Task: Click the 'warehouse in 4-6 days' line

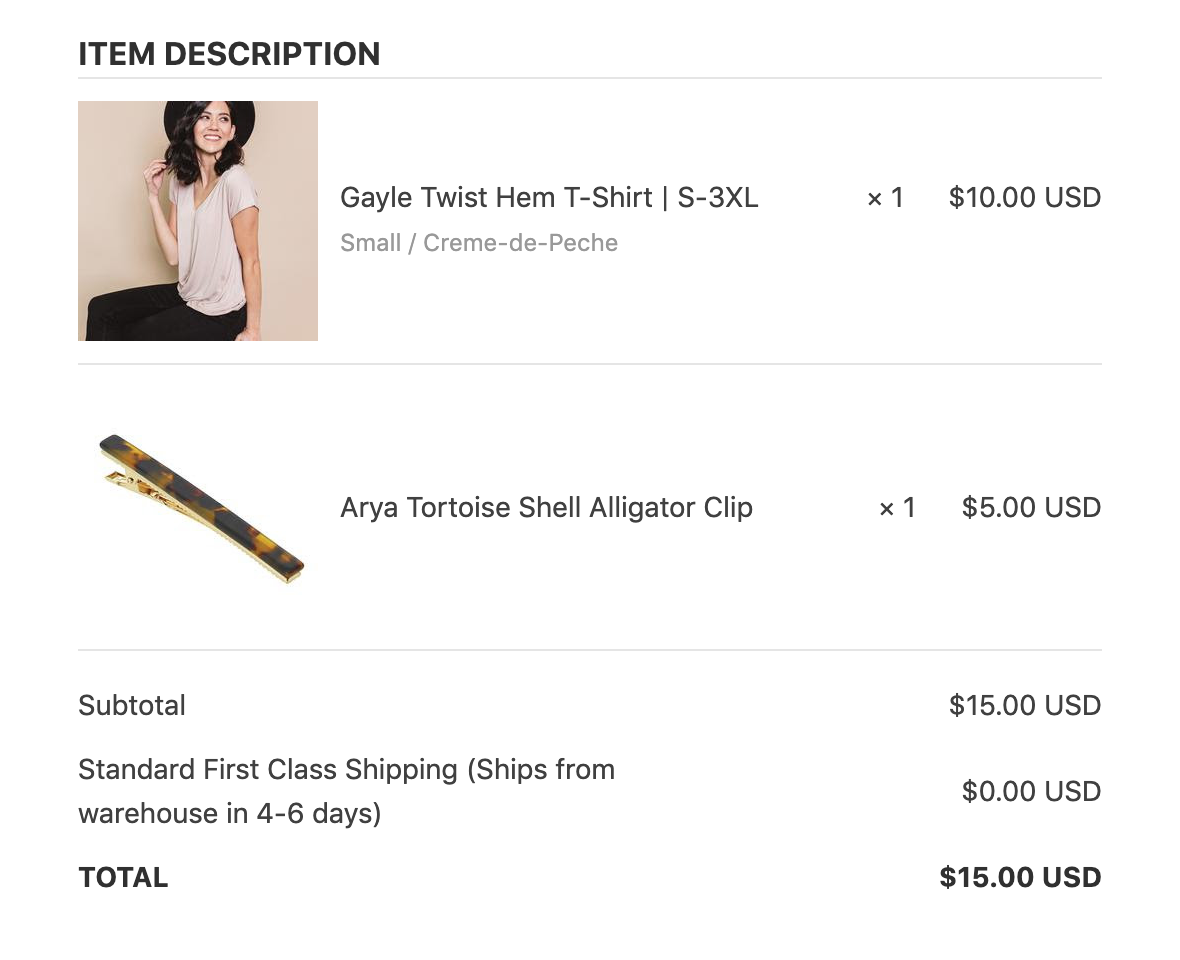Action: coord(230,813)
